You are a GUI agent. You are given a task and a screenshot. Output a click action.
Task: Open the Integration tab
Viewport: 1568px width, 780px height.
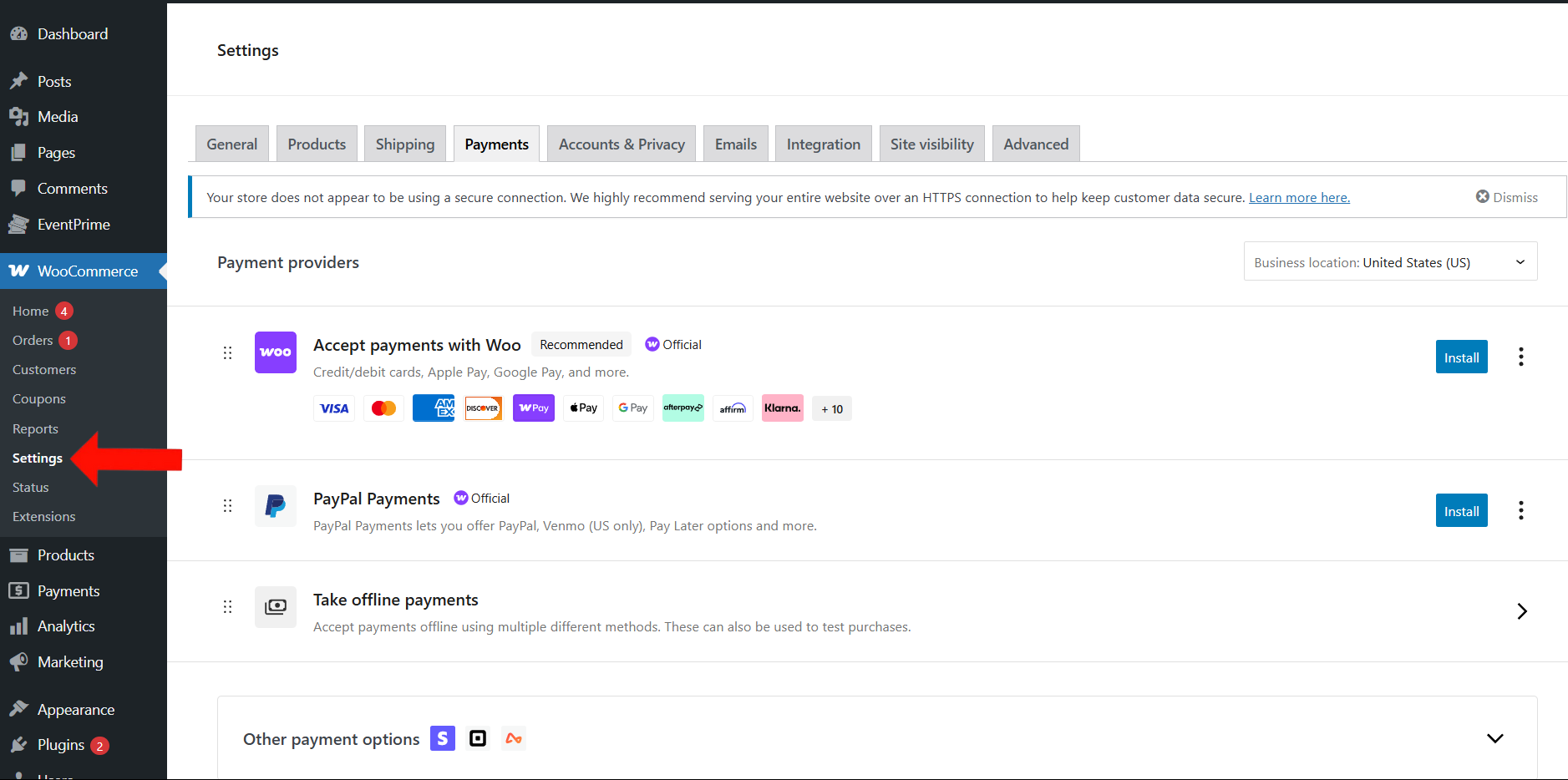[x=824, y=144]
